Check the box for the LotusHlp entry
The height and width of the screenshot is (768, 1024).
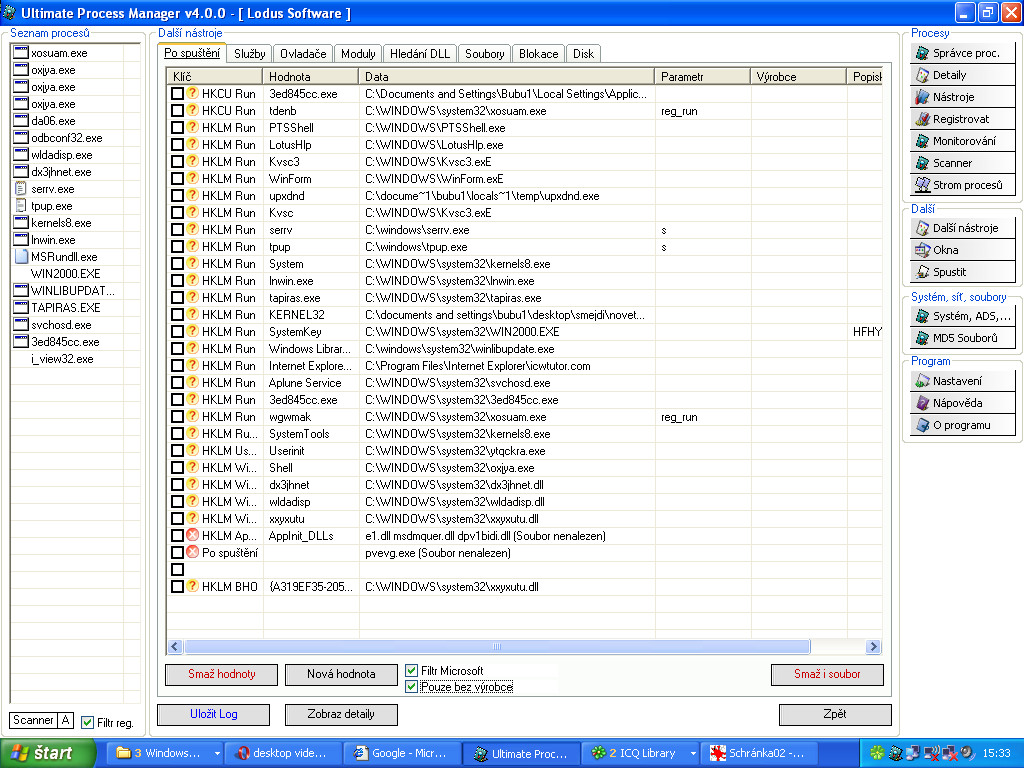click(x=177, y=144)
